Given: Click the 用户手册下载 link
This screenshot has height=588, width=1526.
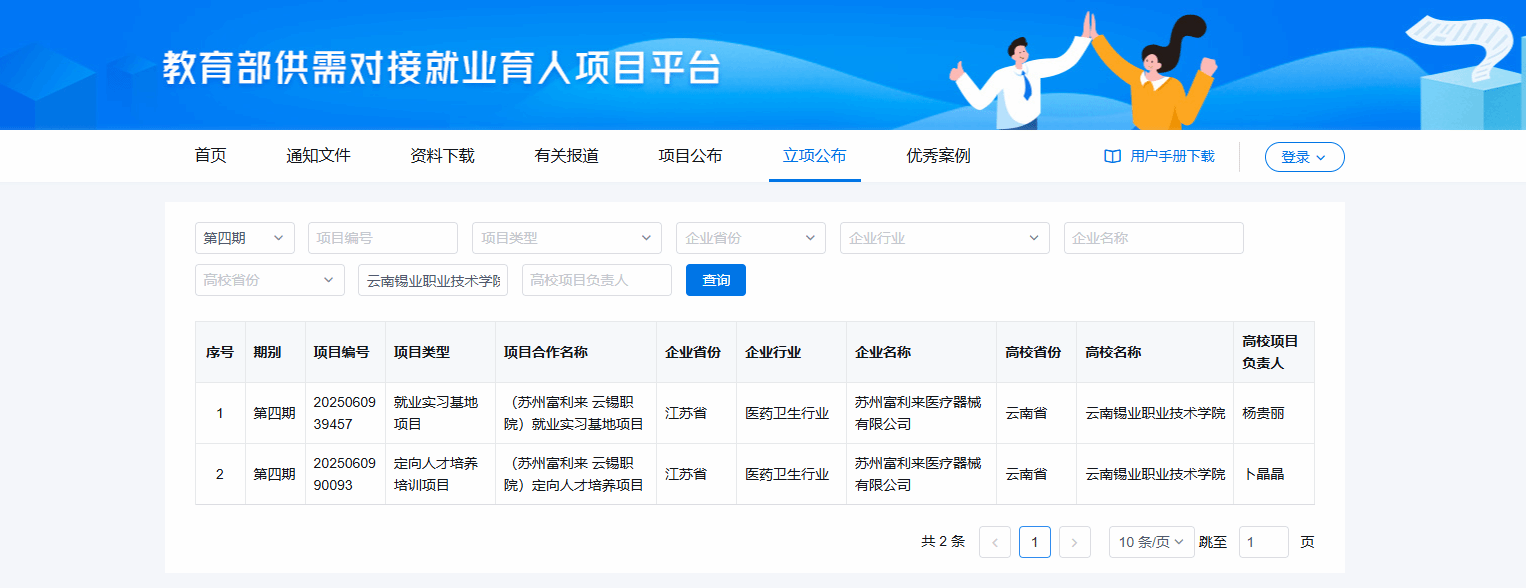Looking at the screenshot, I should 1172,157.
